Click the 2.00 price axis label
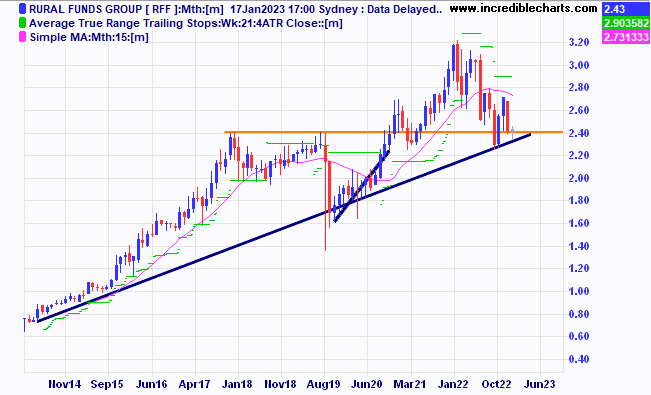This screenshot has height=395, width=651. pos(579,178)
